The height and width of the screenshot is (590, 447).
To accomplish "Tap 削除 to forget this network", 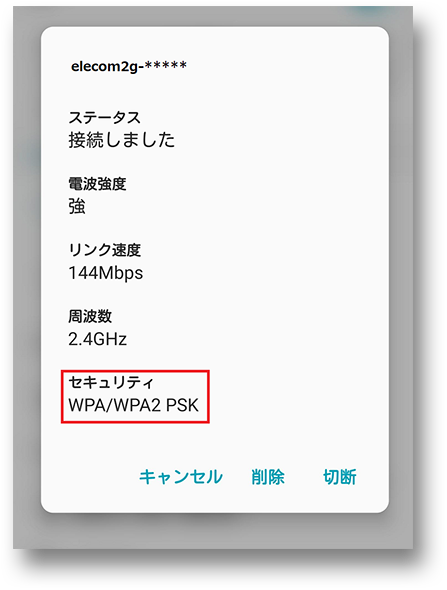I will tap(268, 476).
